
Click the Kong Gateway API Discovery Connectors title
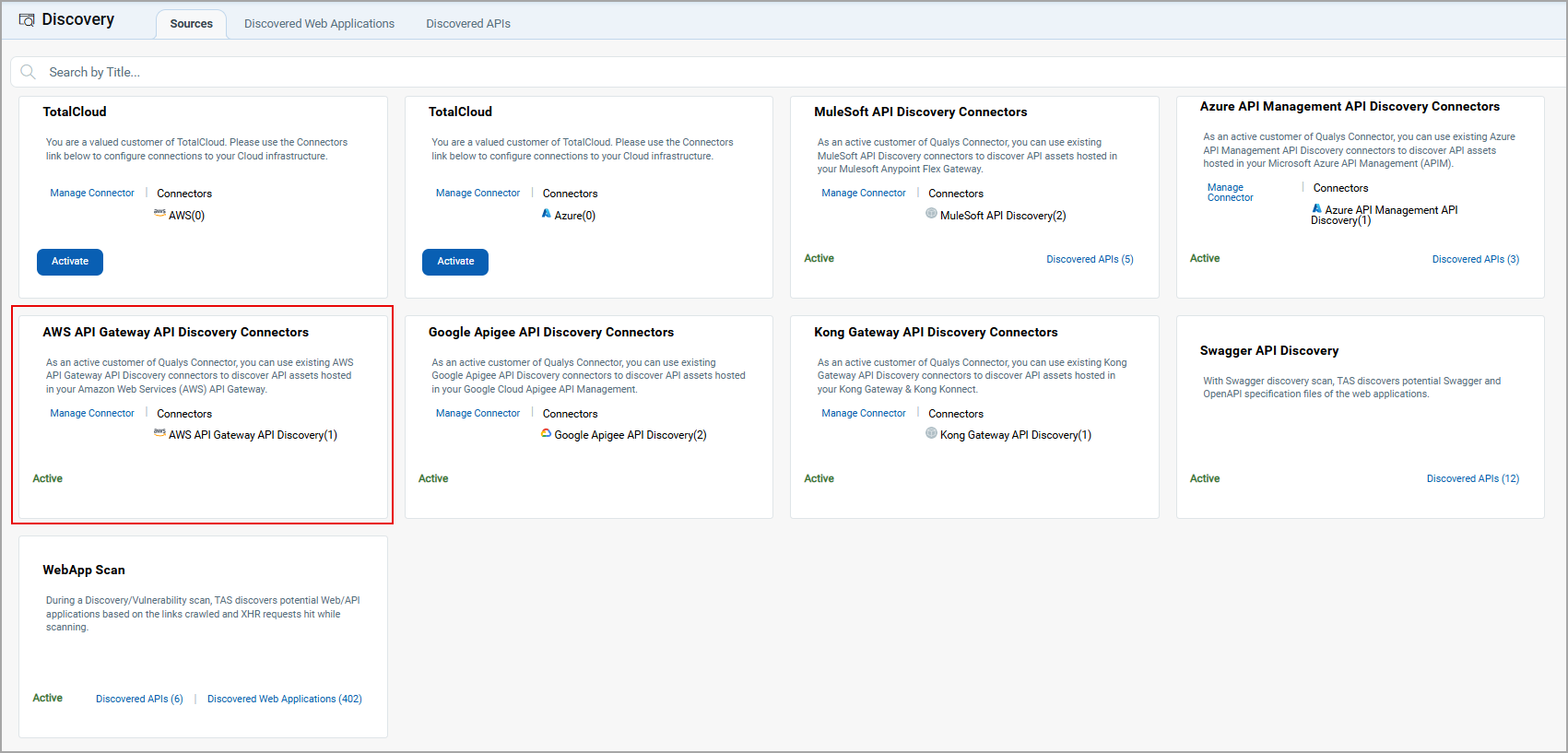[x=936, y=332]
